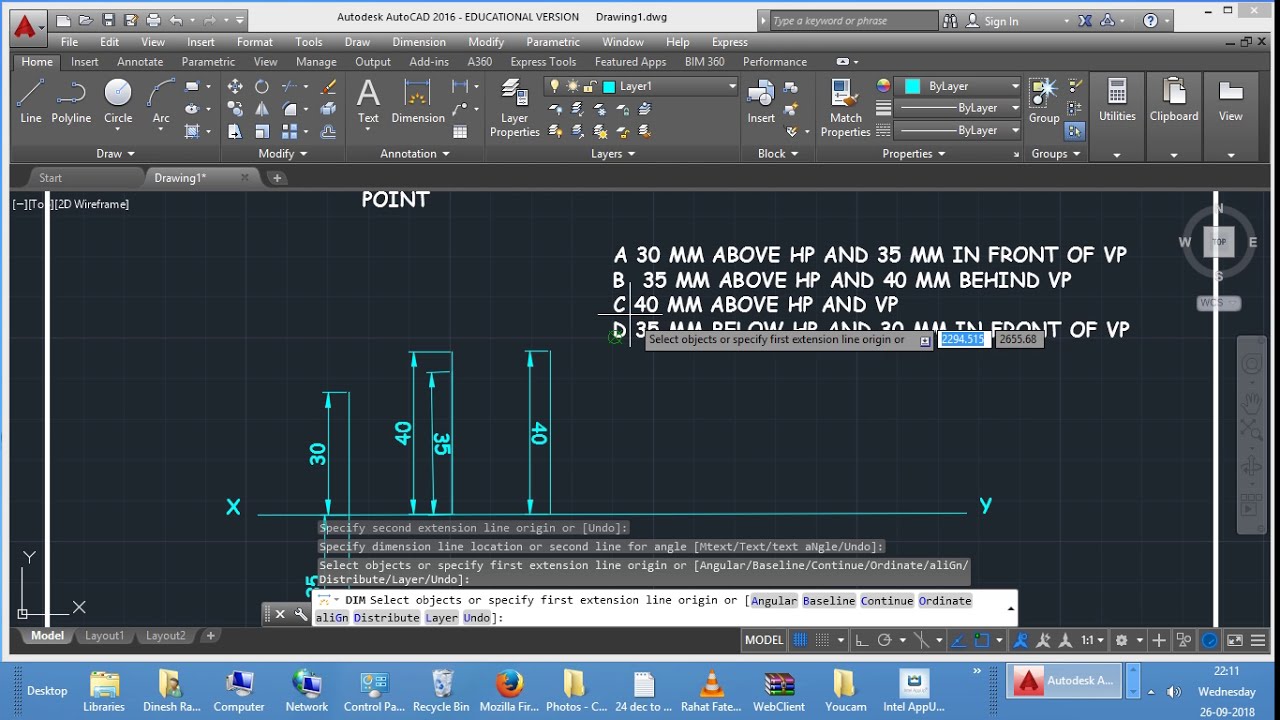This screenshot has height=720, width=1280.
Task: Expand the Draw panel flyout
Action: pos(116,154)
